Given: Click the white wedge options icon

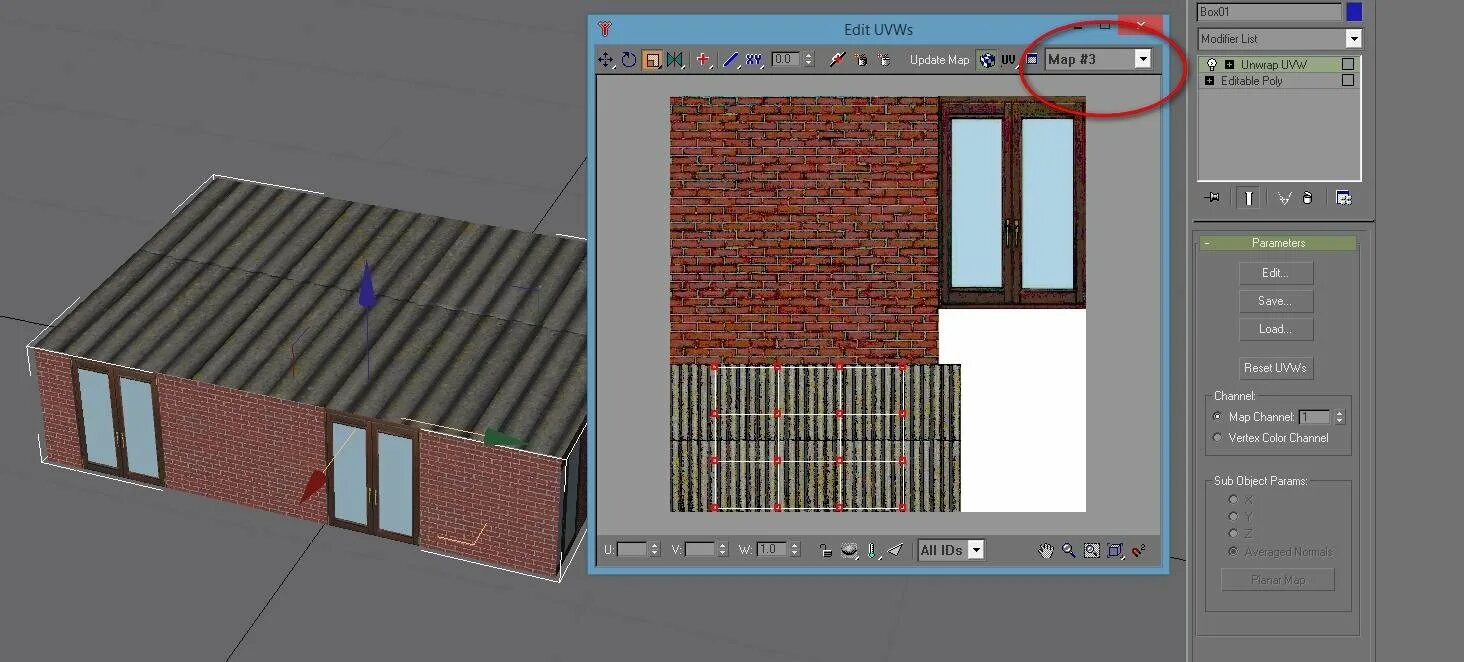Looking at the screenshot, I should [895, 550].
